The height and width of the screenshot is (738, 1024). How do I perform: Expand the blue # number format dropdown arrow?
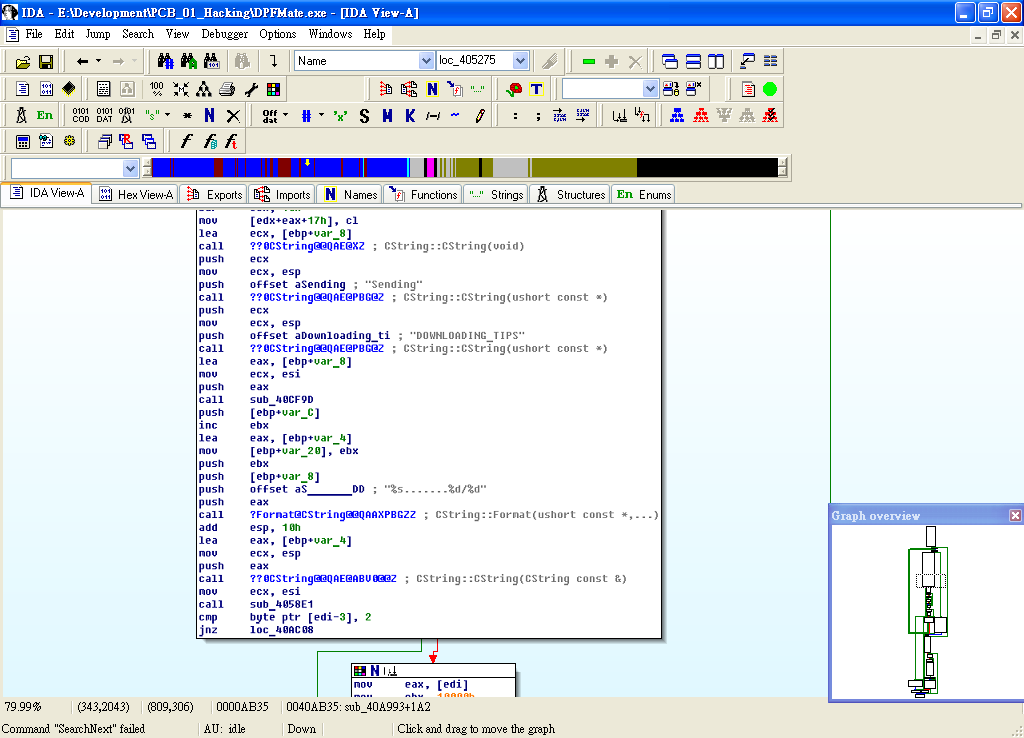coord(321,116)
